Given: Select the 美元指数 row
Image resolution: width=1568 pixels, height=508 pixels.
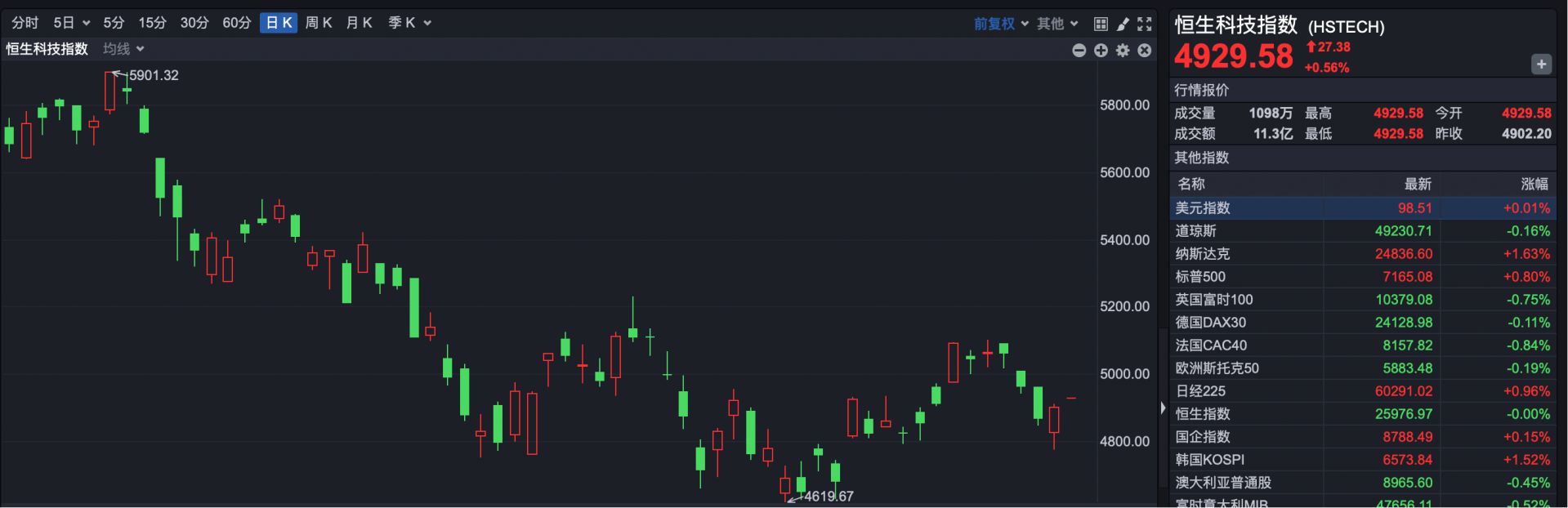Looking at the screenshot, I should (x=1363, y=208).
